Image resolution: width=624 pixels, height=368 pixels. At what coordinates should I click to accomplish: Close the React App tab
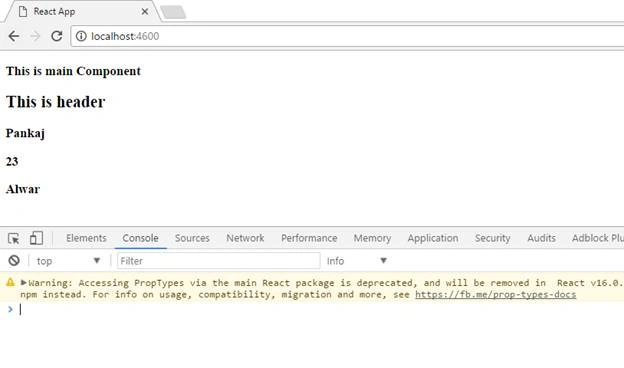145,12
